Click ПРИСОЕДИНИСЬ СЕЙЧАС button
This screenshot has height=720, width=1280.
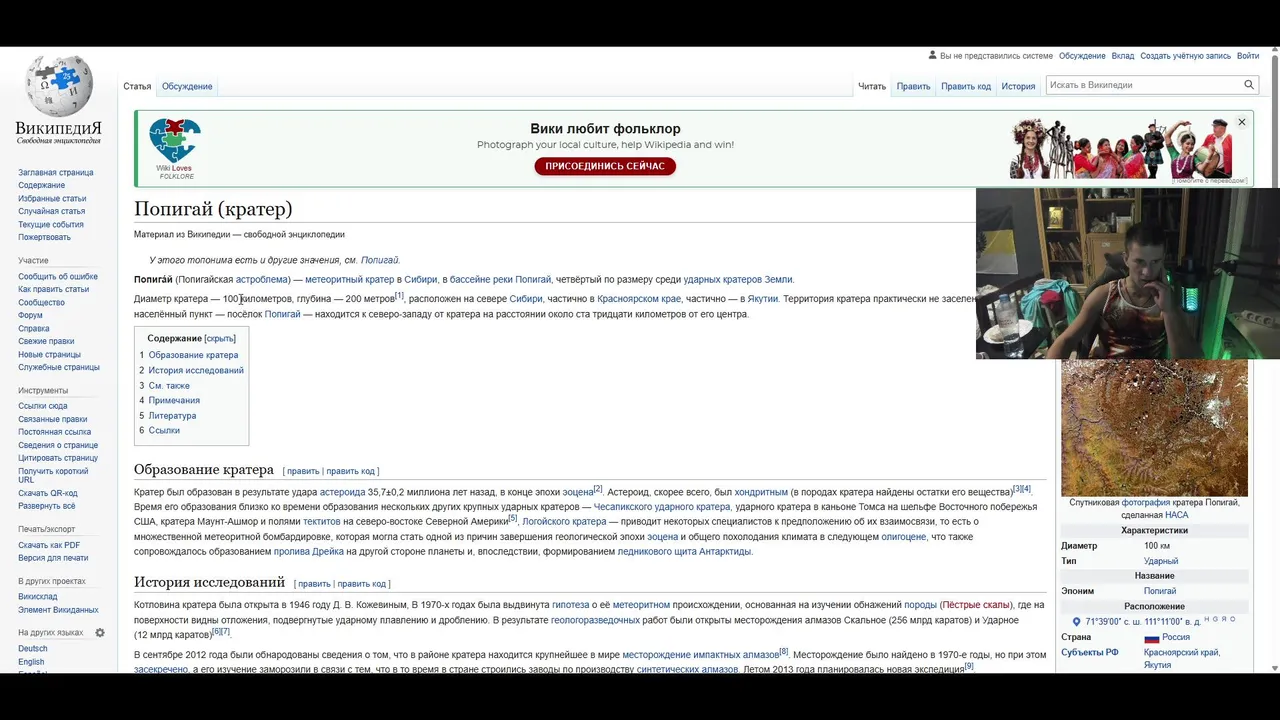[605, 166]
